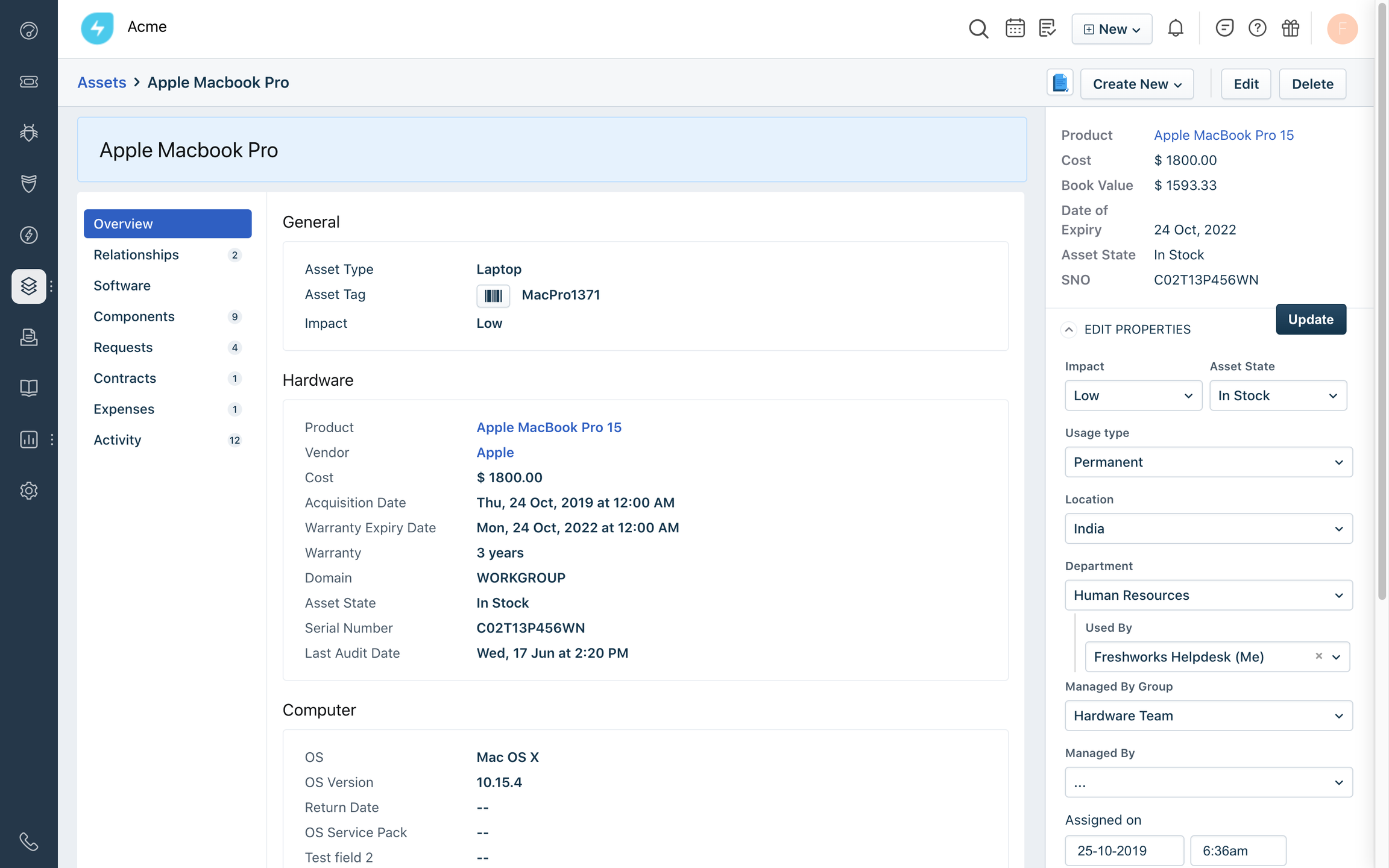
Task: Switch to the Components tab
Action: [168, 316]
